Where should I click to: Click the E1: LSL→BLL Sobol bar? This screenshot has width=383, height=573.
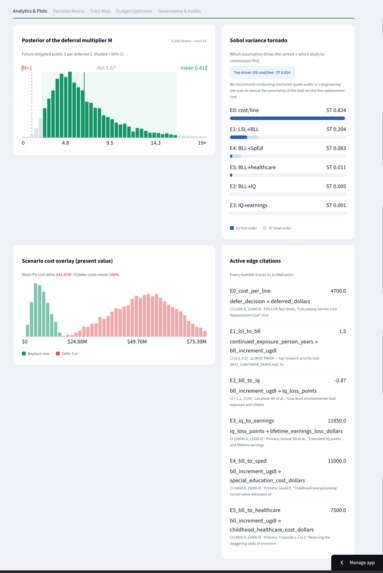coord(288,137)
